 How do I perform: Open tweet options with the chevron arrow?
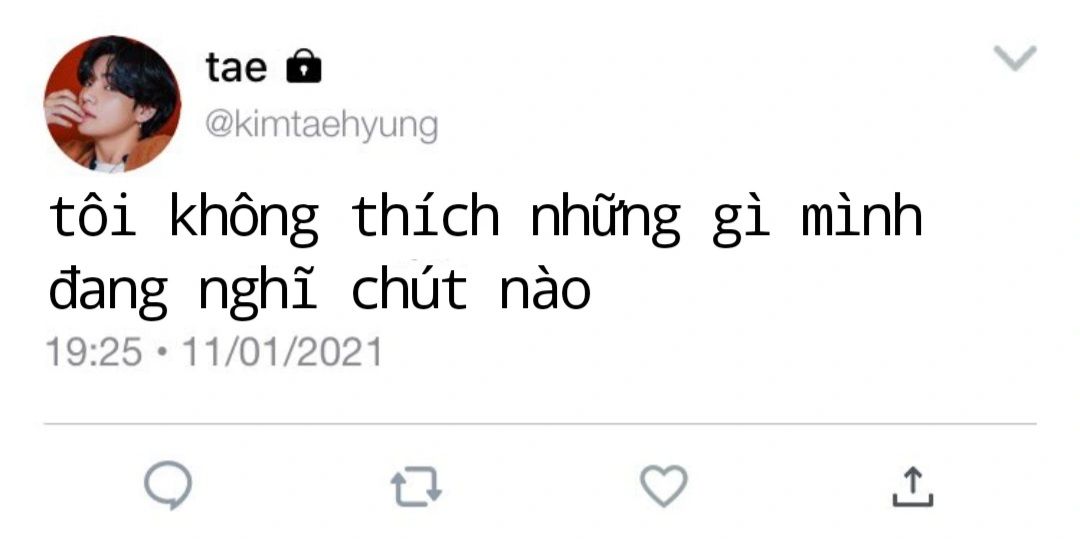pos(1015,58)
